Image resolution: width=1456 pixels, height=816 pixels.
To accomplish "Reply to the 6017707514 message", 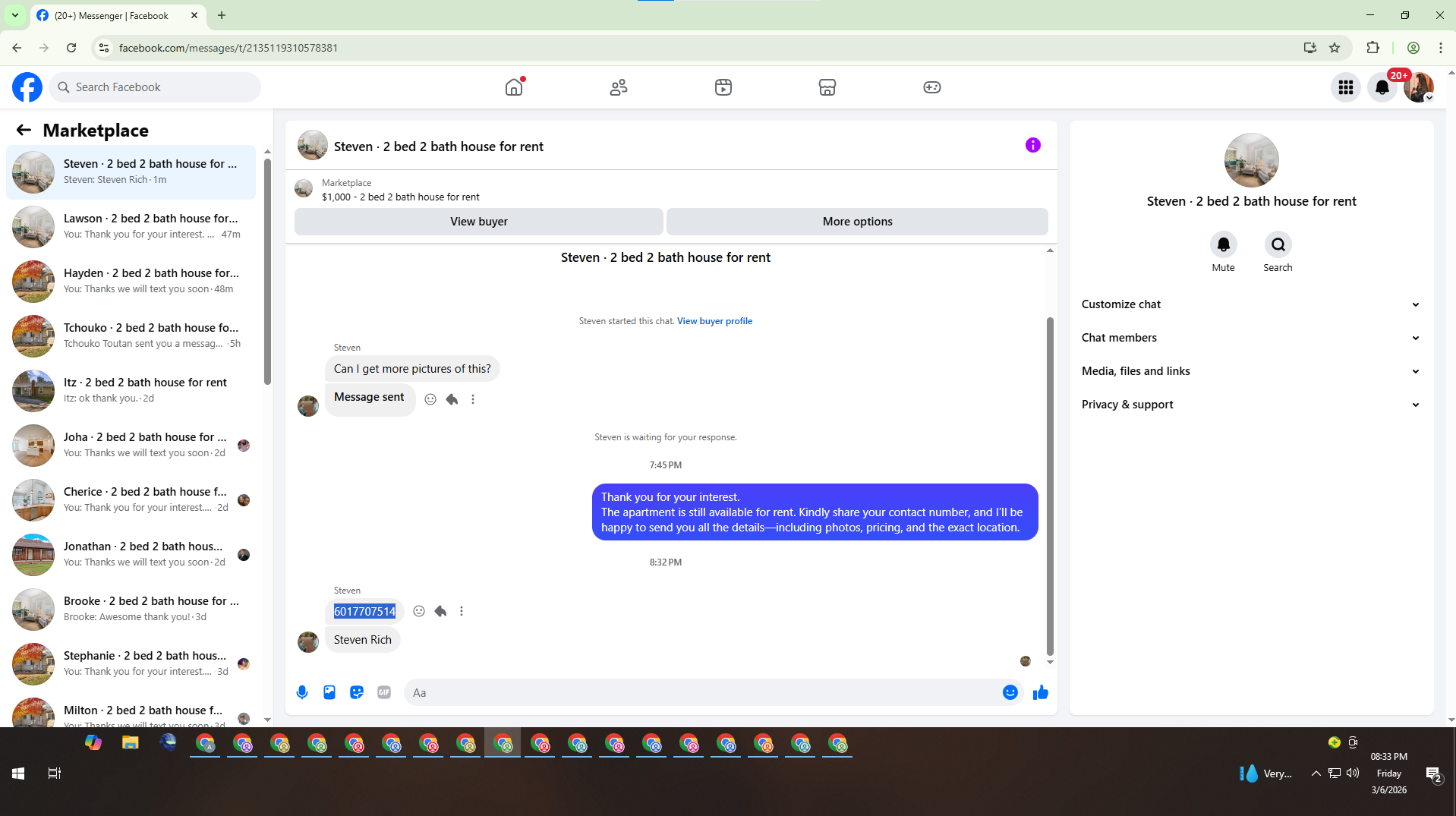I will (x=440, y=611).
